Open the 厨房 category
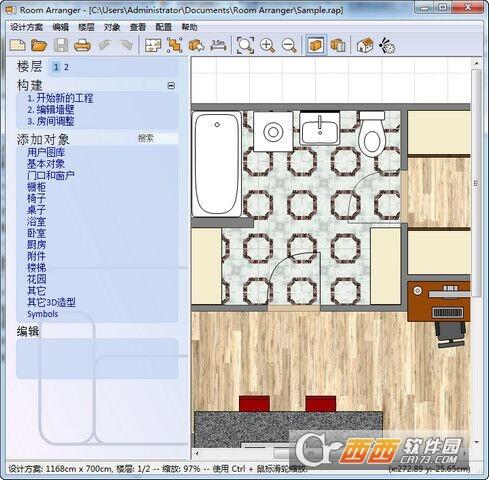 click(x=36, y=245)
